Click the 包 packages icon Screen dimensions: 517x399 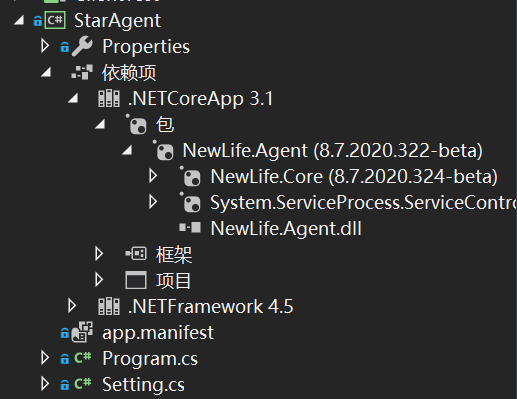(x=136, y=124)
